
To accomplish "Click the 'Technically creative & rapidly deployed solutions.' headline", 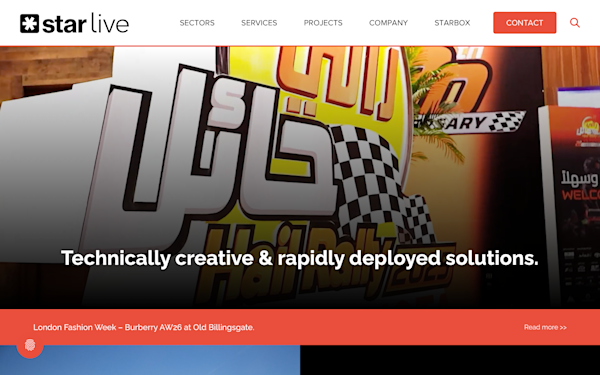I will [300, 258].
